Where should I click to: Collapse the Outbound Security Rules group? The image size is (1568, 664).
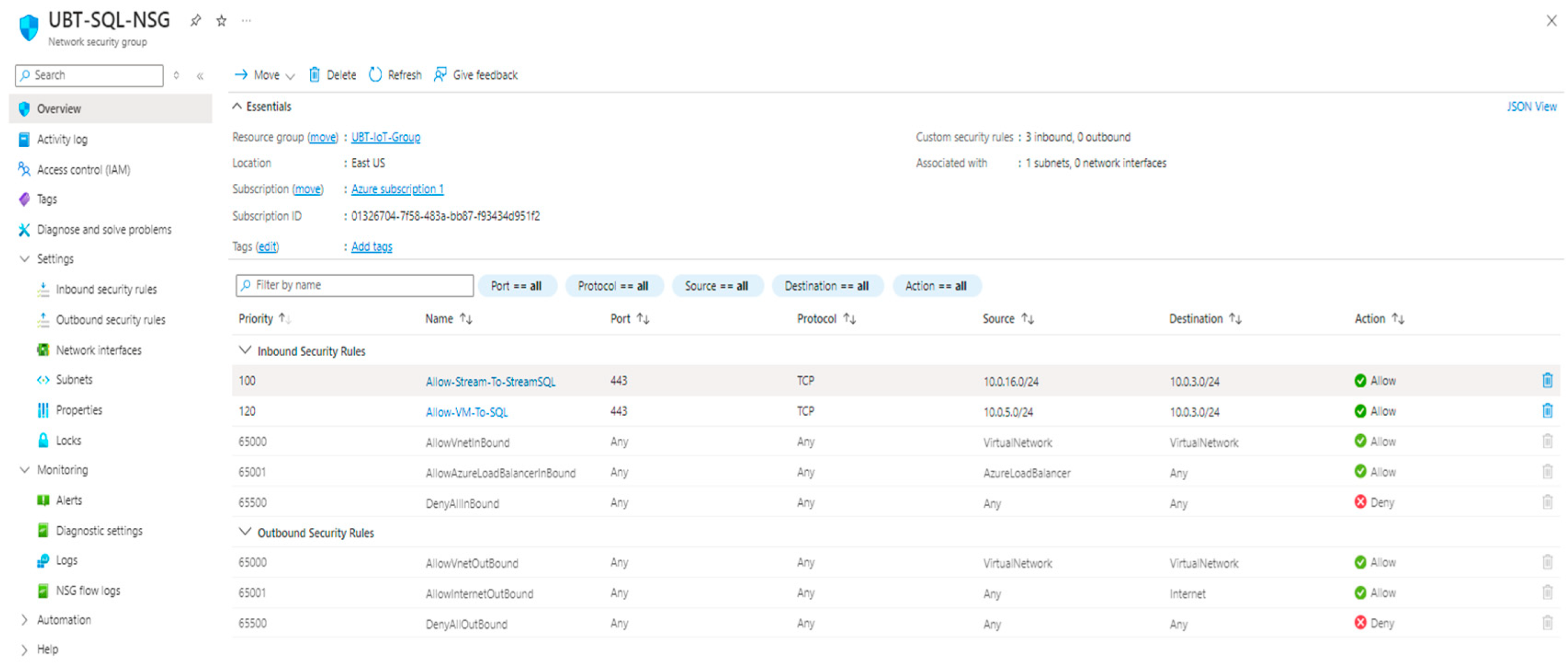point(245,532)
